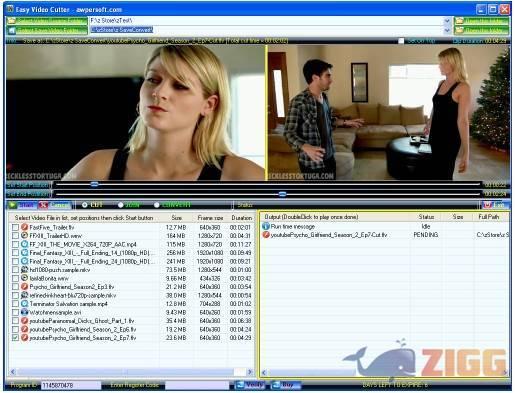Click the red X Cancel button
The image size is (515, 393).
[x=55, y=205]
